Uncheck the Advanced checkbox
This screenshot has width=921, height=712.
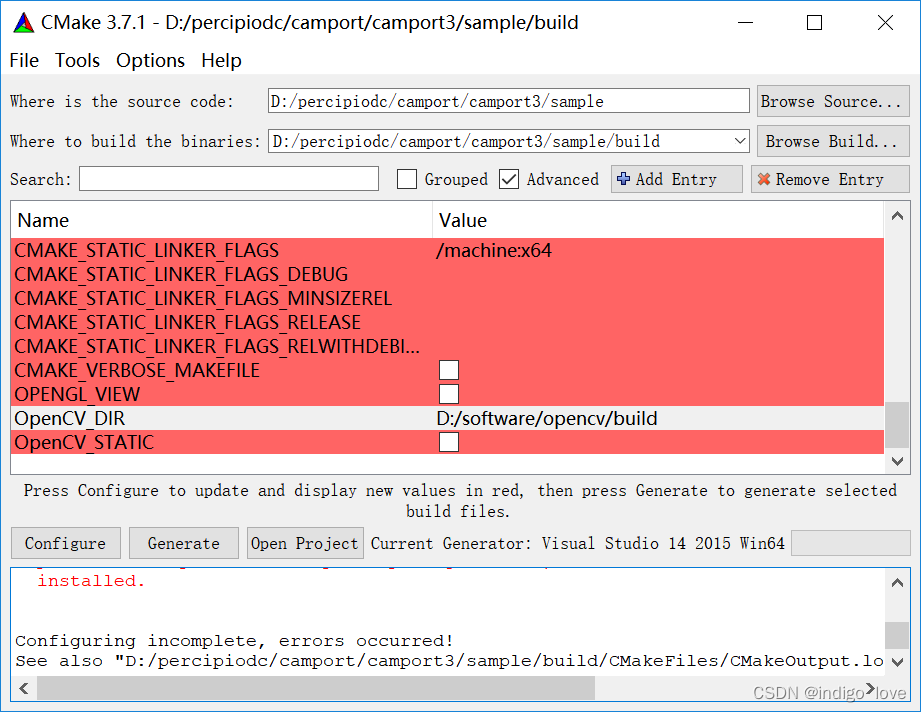[509, 179]
